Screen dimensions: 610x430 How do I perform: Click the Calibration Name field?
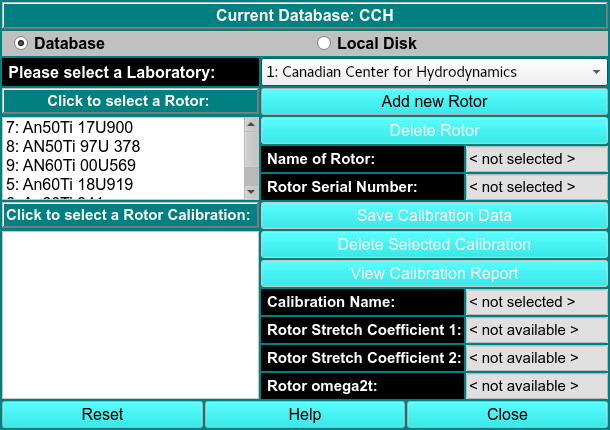536,302
